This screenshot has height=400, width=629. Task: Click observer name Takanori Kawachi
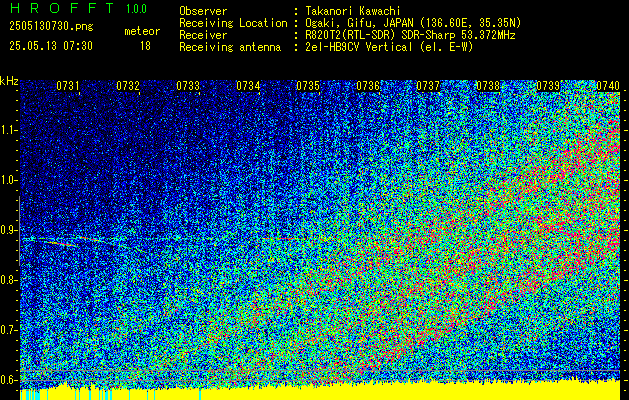353,11
